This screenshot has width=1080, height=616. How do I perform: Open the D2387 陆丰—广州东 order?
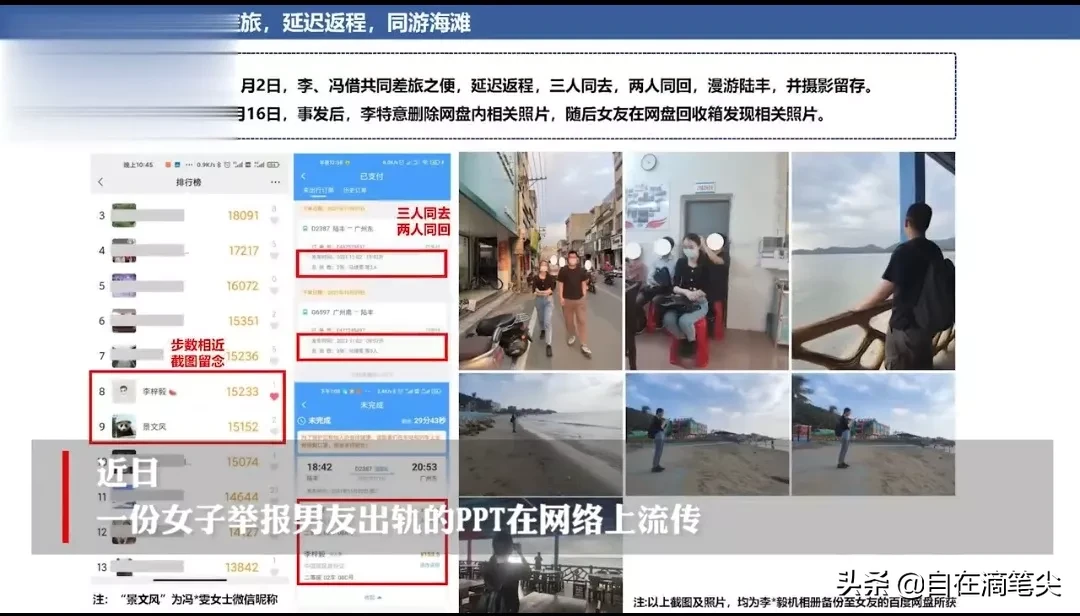coord(343,228)
